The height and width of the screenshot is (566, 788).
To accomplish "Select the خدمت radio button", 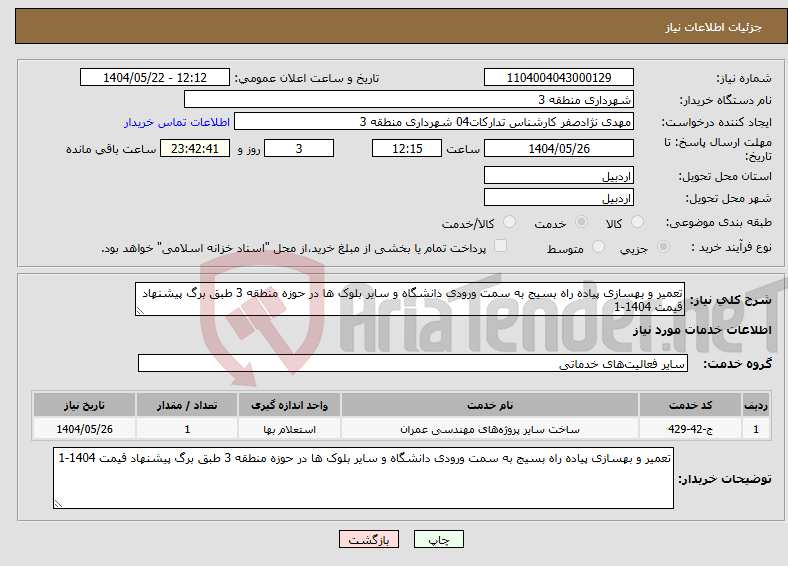I will (x=581, y=222).
